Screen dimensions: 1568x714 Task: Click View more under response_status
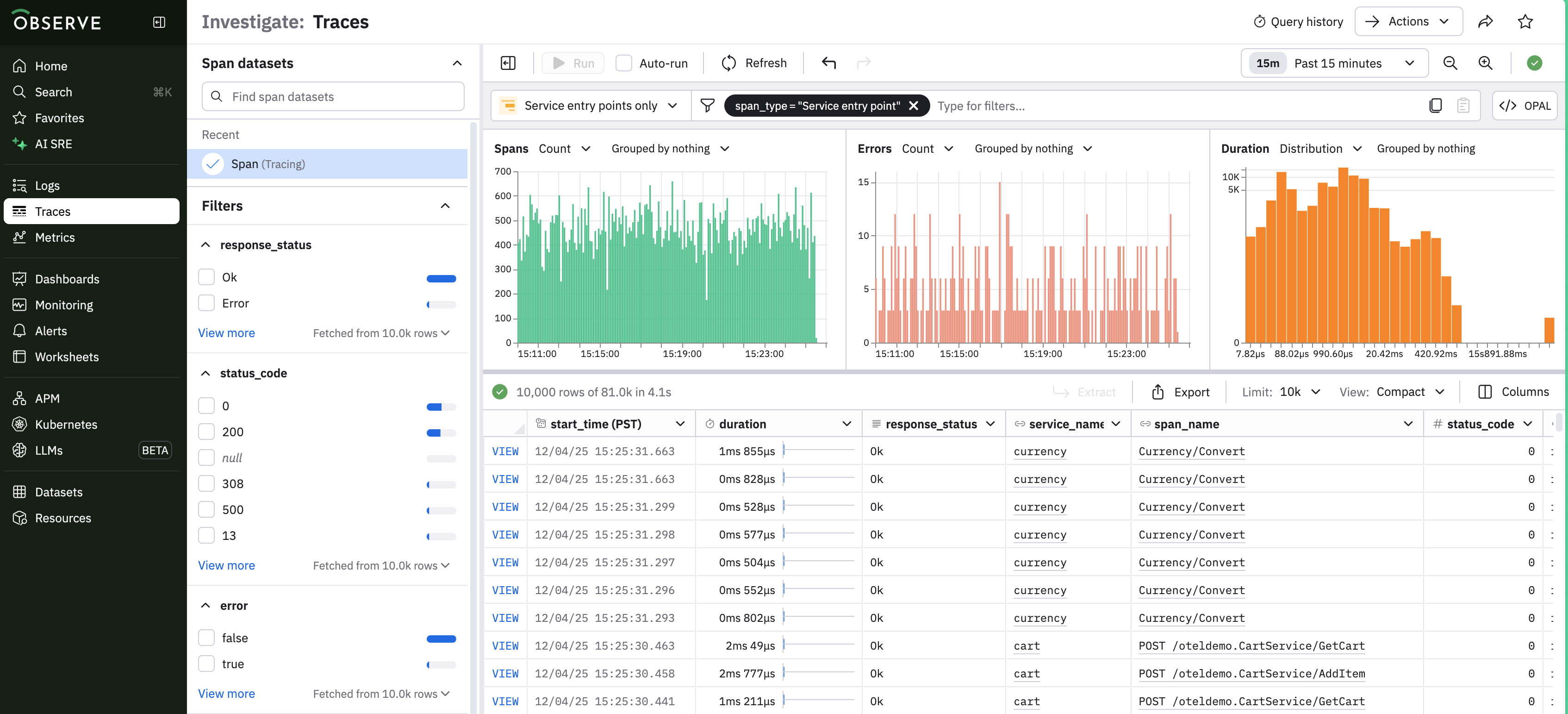226,333
